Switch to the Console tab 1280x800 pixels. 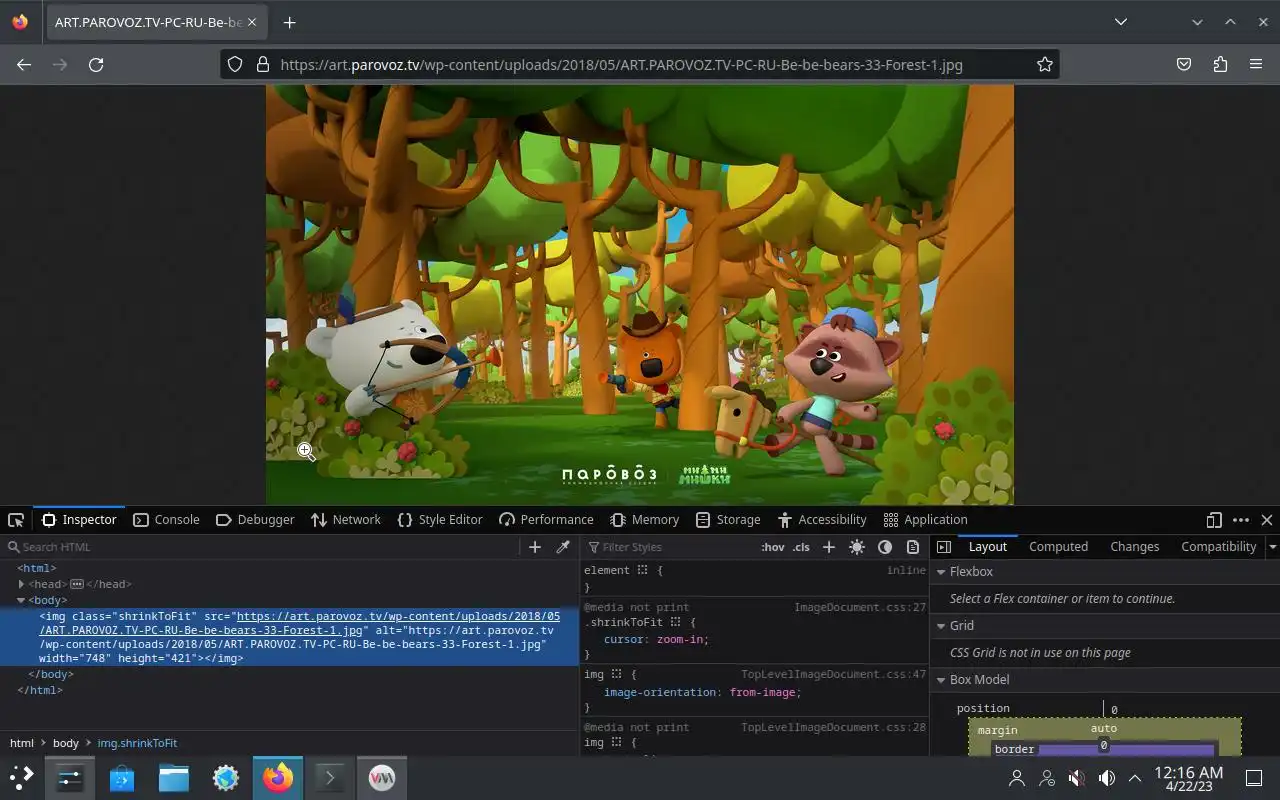pyautogui.click(x=167, y=520)
